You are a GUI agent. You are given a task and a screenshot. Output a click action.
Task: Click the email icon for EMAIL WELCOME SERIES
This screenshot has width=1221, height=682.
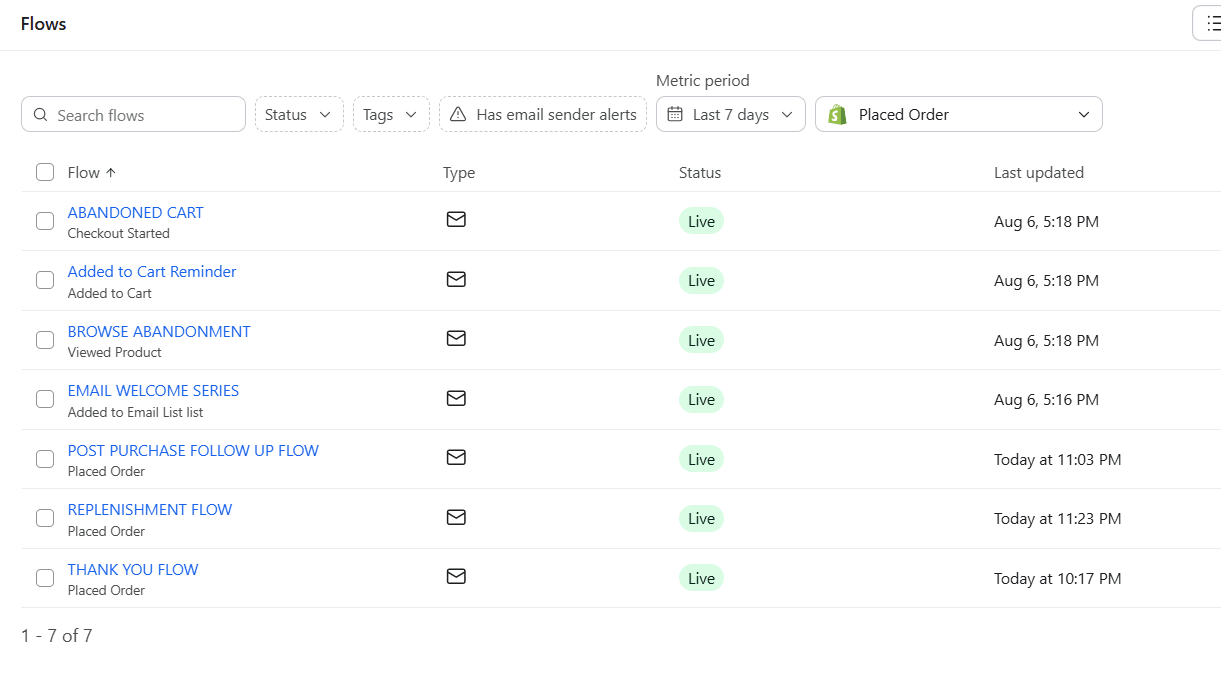456,398
